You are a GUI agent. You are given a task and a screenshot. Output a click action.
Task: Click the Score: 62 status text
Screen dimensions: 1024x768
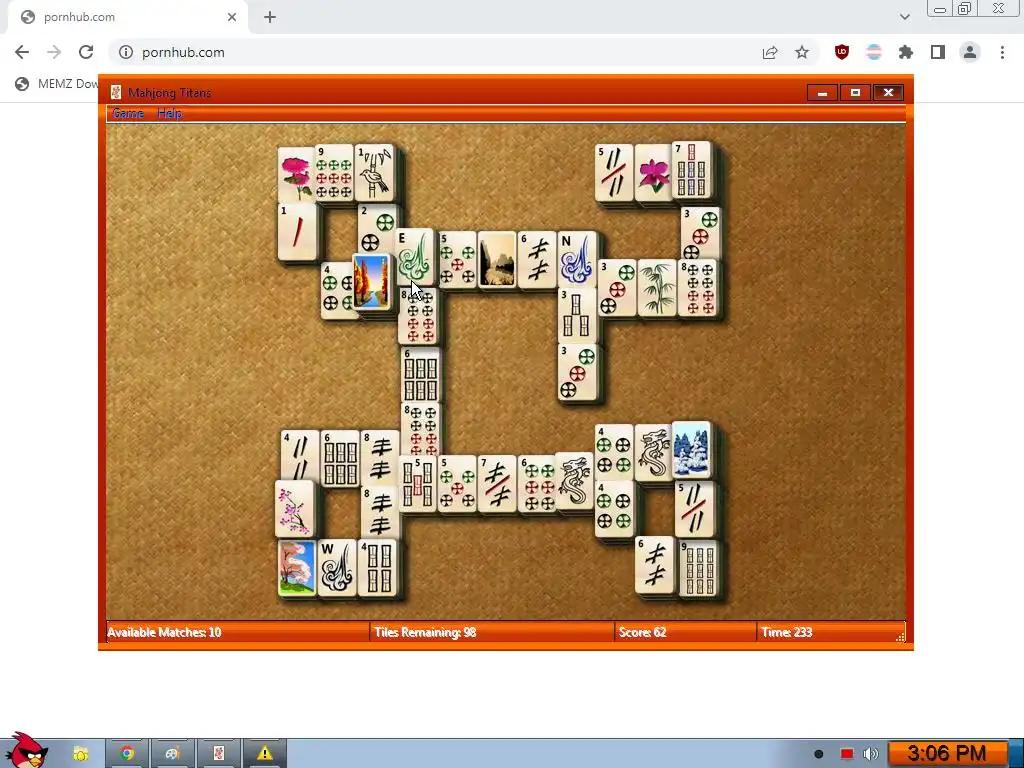click(643, 632)
